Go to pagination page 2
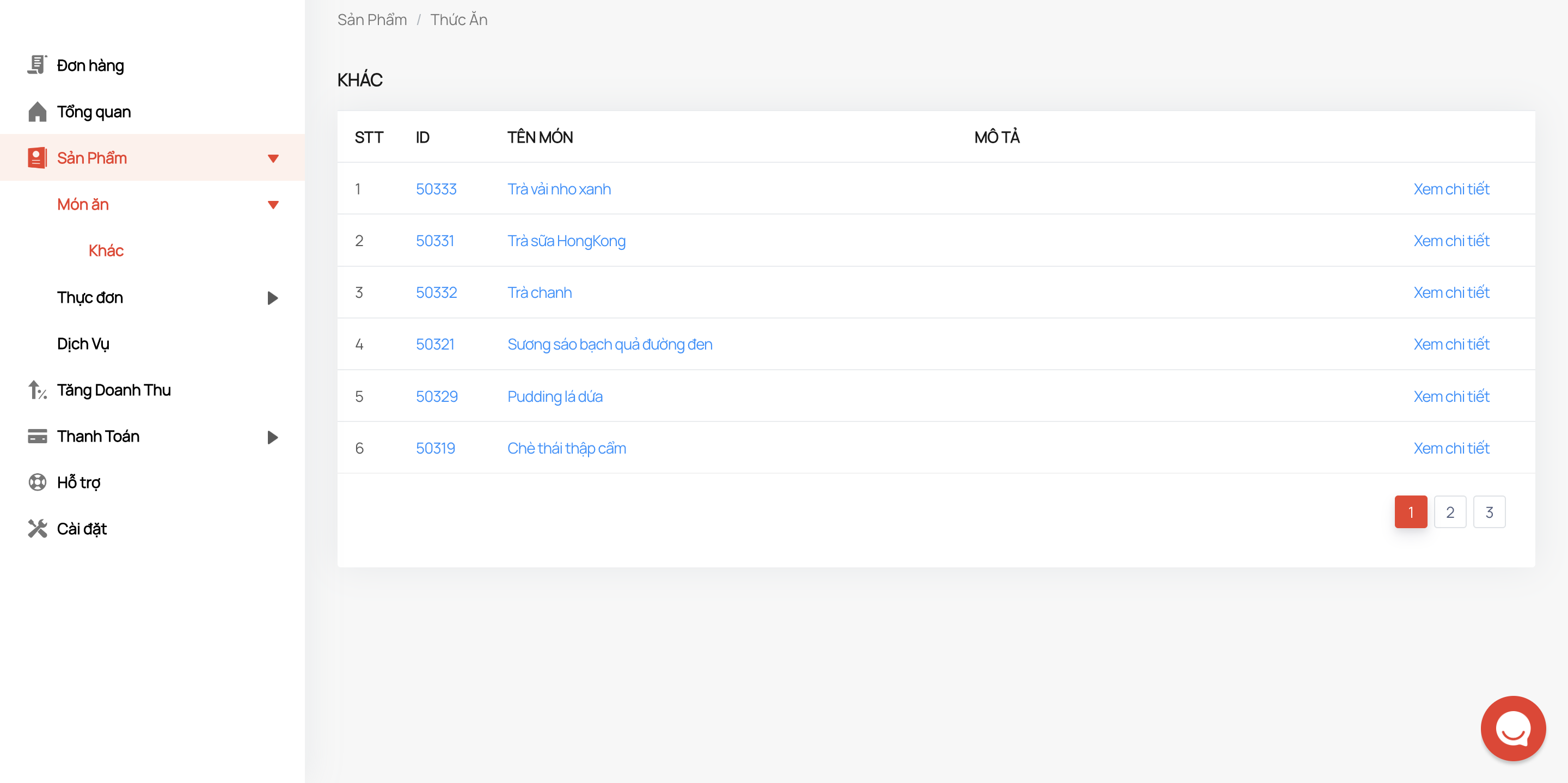 pyautogui.click(x=1450, y=512)
